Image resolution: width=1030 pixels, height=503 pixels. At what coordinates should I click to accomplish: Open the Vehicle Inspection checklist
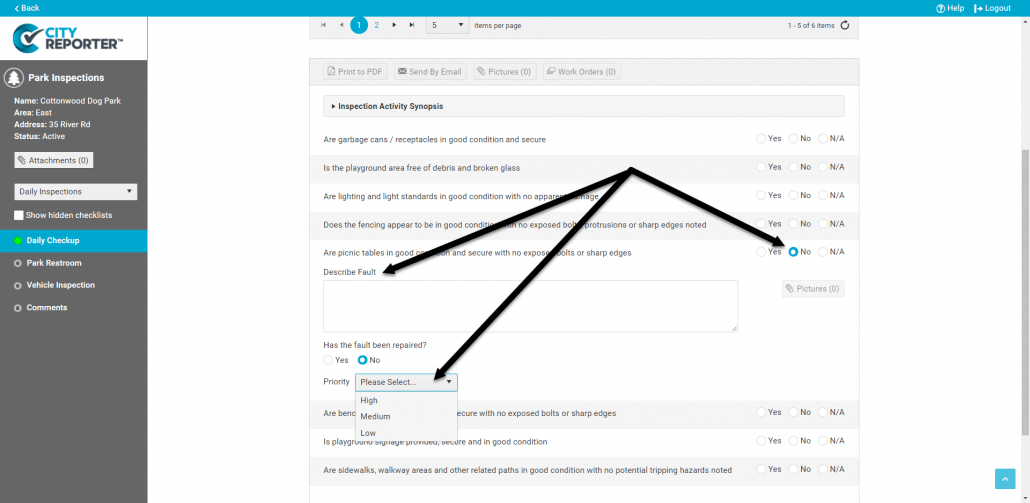60,285
